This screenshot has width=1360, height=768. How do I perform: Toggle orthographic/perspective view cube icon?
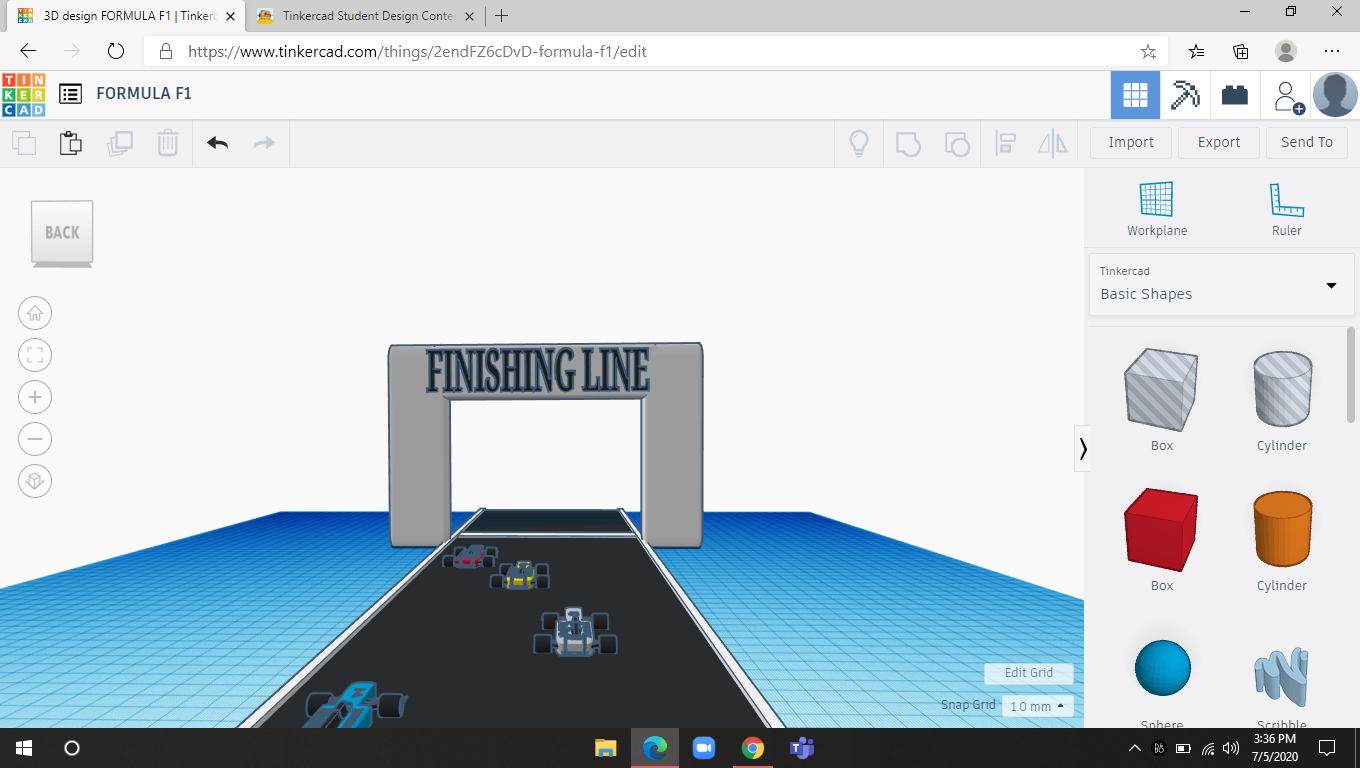click(35, 481)
